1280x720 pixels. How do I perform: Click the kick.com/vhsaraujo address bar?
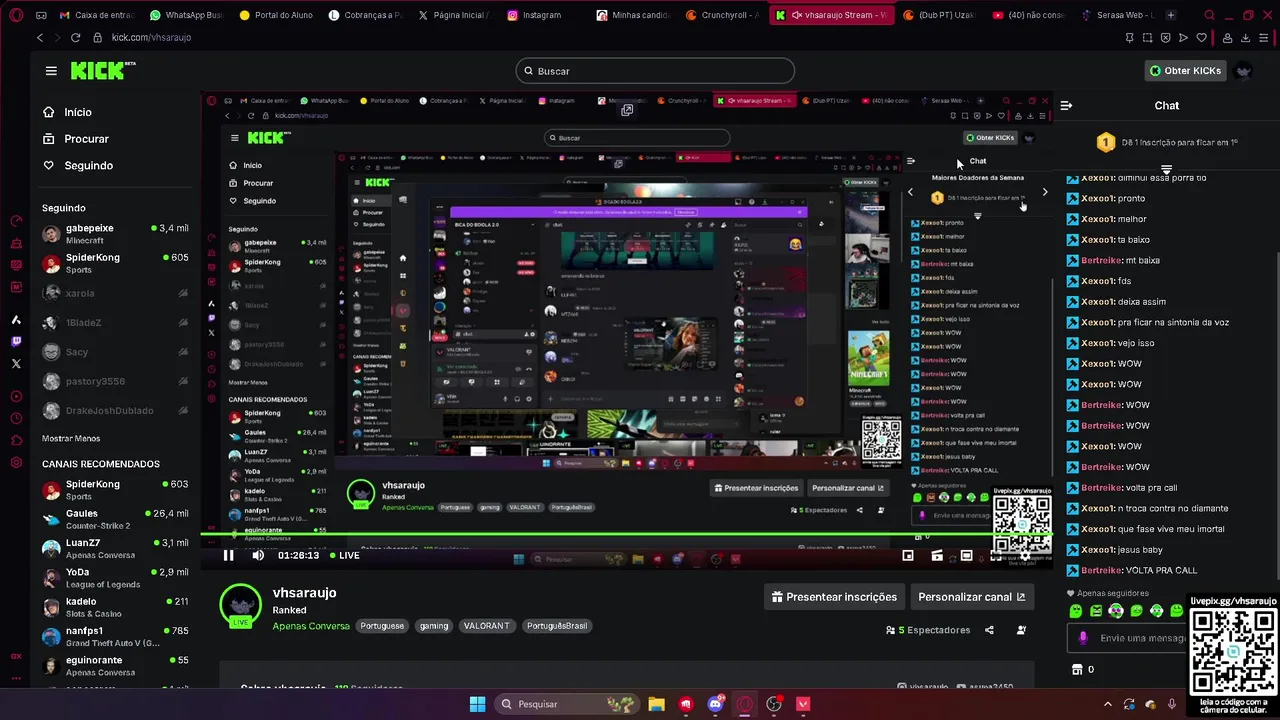(151, 37)
